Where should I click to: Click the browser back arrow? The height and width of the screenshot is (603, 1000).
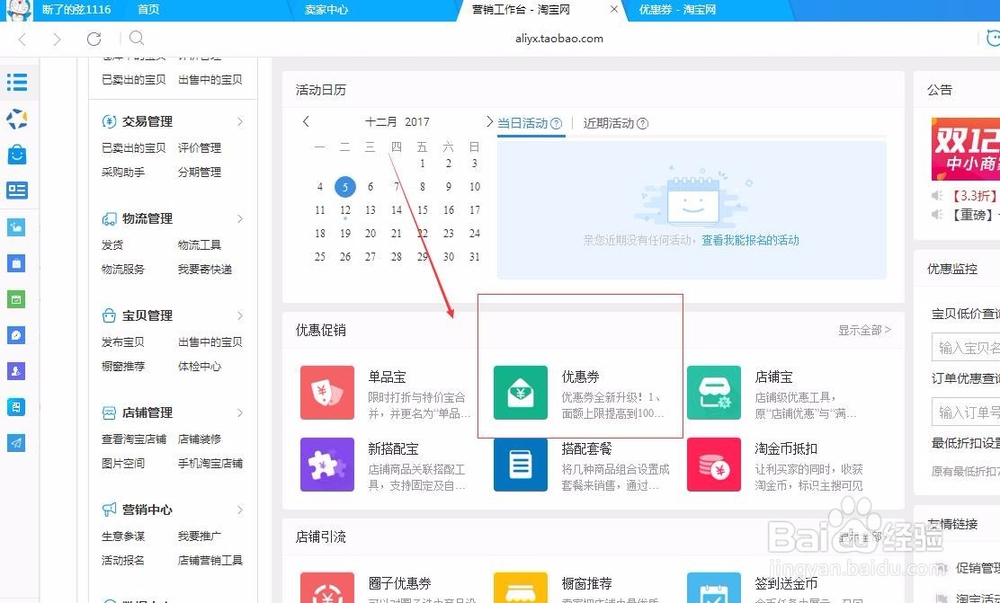click(22, 40)
